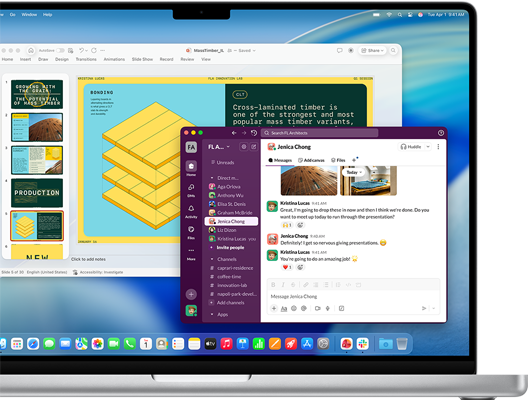This screenshot has height=401, width=529.
Task: Toggle strikethrough in Slack composer
Action: click(x=293, y=285)
